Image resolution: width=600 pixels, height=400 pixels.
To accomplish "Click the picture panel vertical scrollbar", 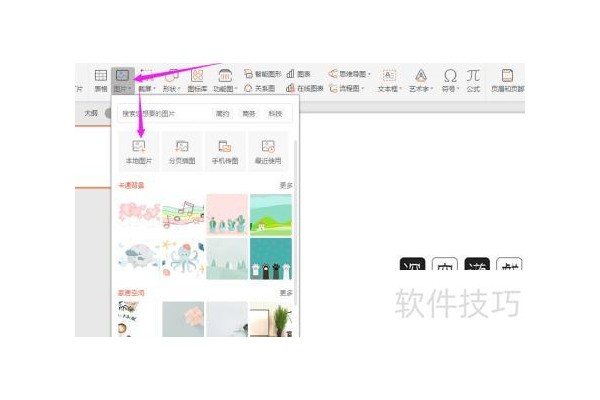I will click(295, 222).
